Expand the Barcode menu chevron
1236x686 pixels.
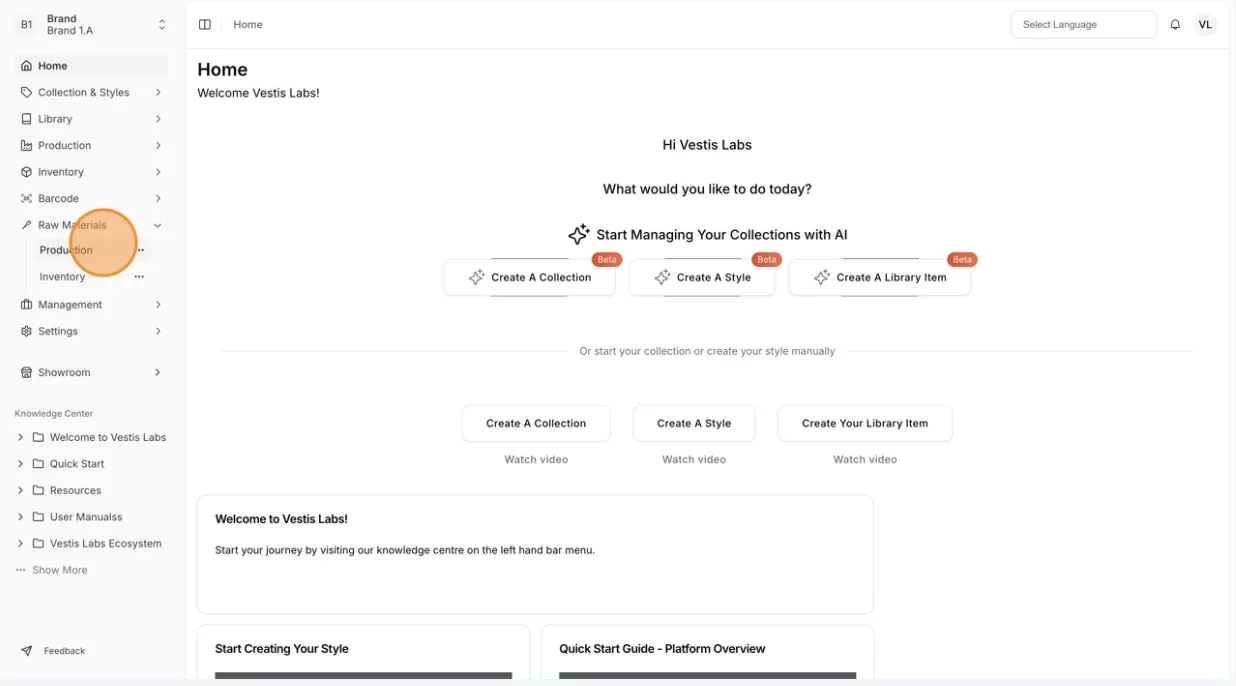158,198
